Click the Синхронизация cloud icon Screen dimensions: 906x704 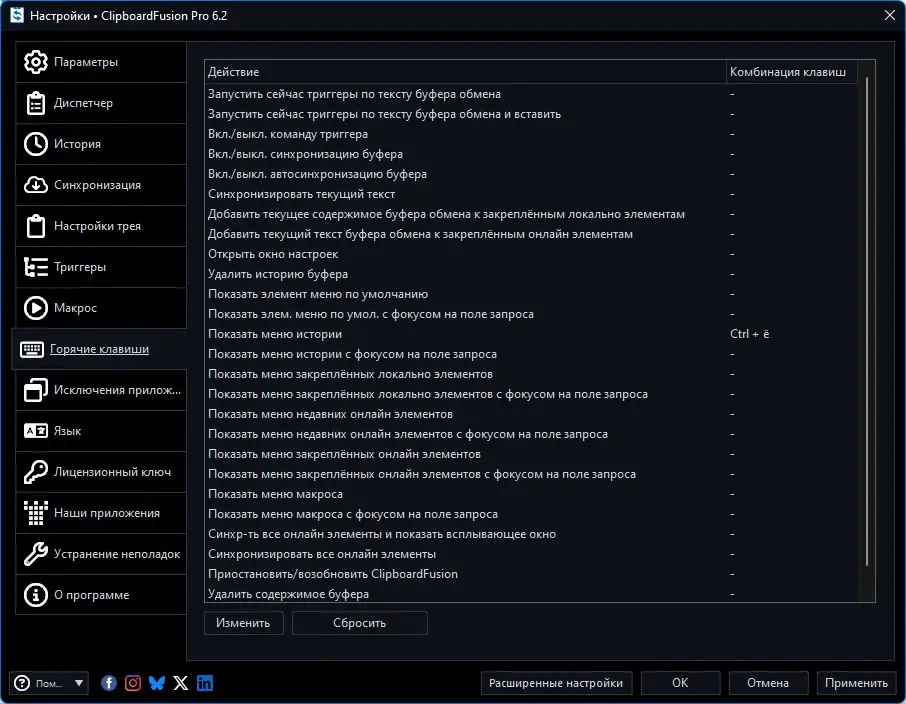coord(35,185)
